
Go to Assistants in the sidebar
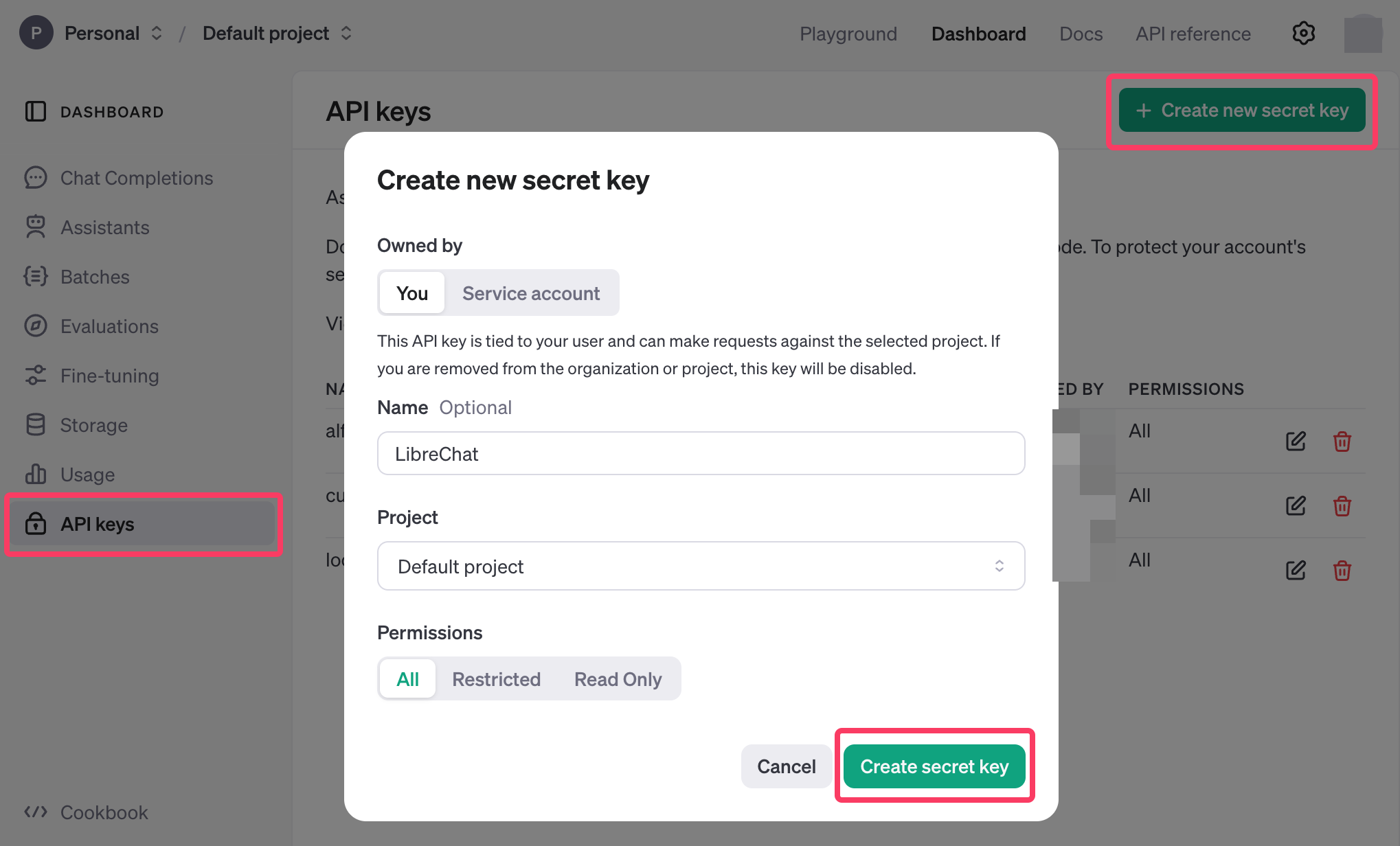[104, 227]
